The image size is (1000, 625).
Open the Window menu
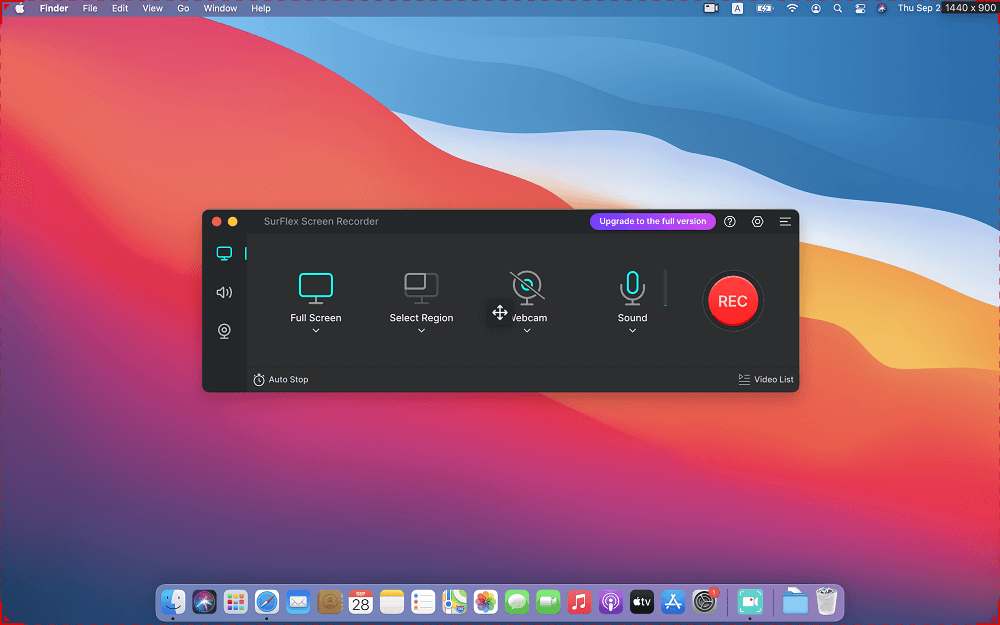coord(220,8)
